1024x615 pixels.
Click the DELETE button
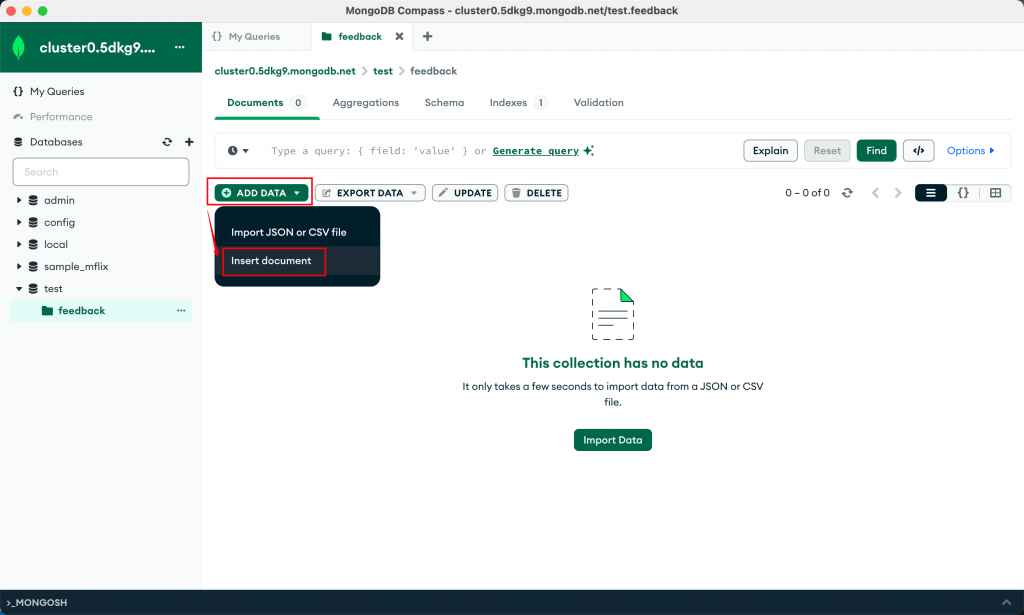536,193
